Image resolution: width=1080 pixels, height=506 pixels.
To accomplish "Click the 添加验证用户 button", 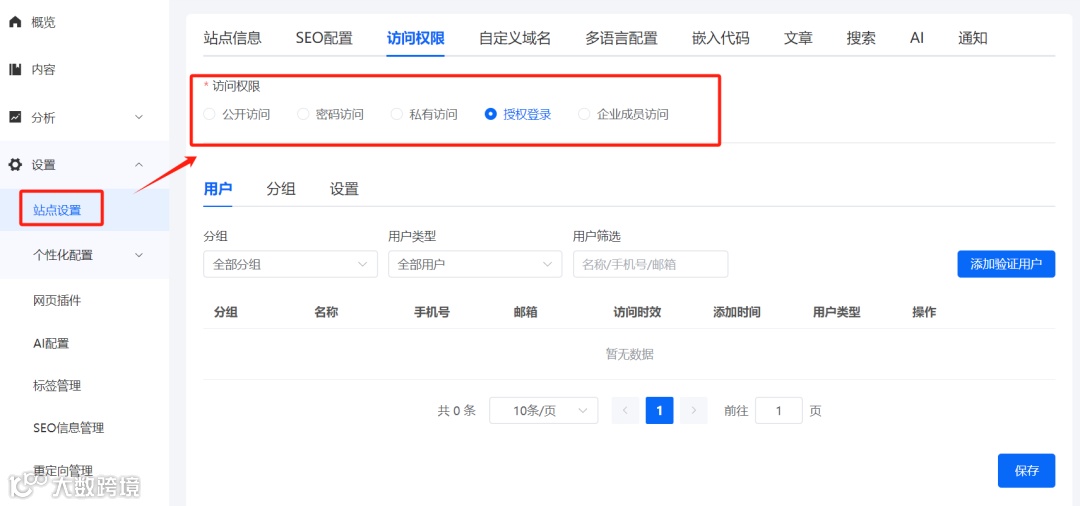I will coord(1006,264).
